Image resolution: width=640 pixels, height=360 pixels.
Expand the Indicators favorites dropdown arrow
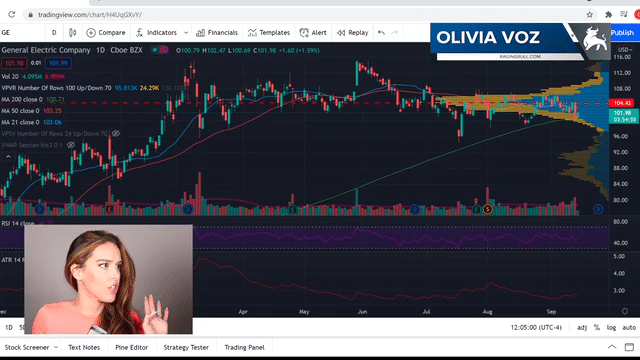186,33
